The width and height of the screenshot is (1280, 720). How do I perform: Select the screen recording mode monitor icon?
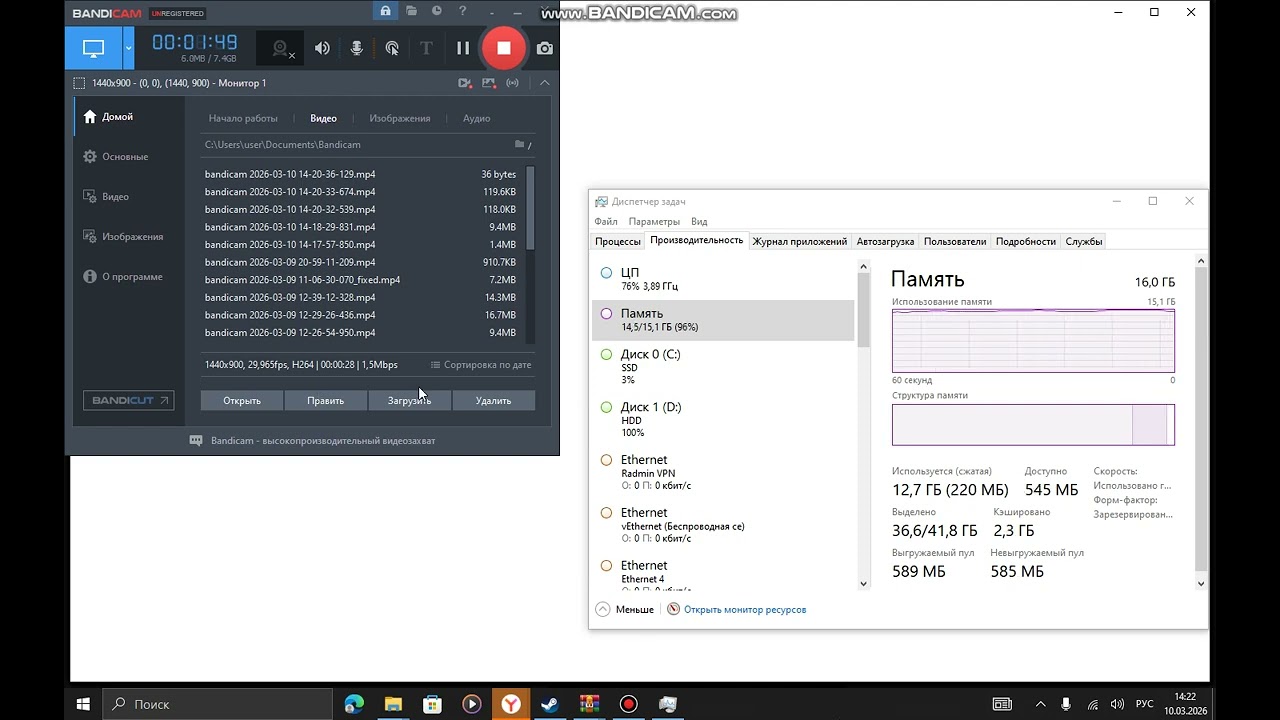[x=93, y=48]
